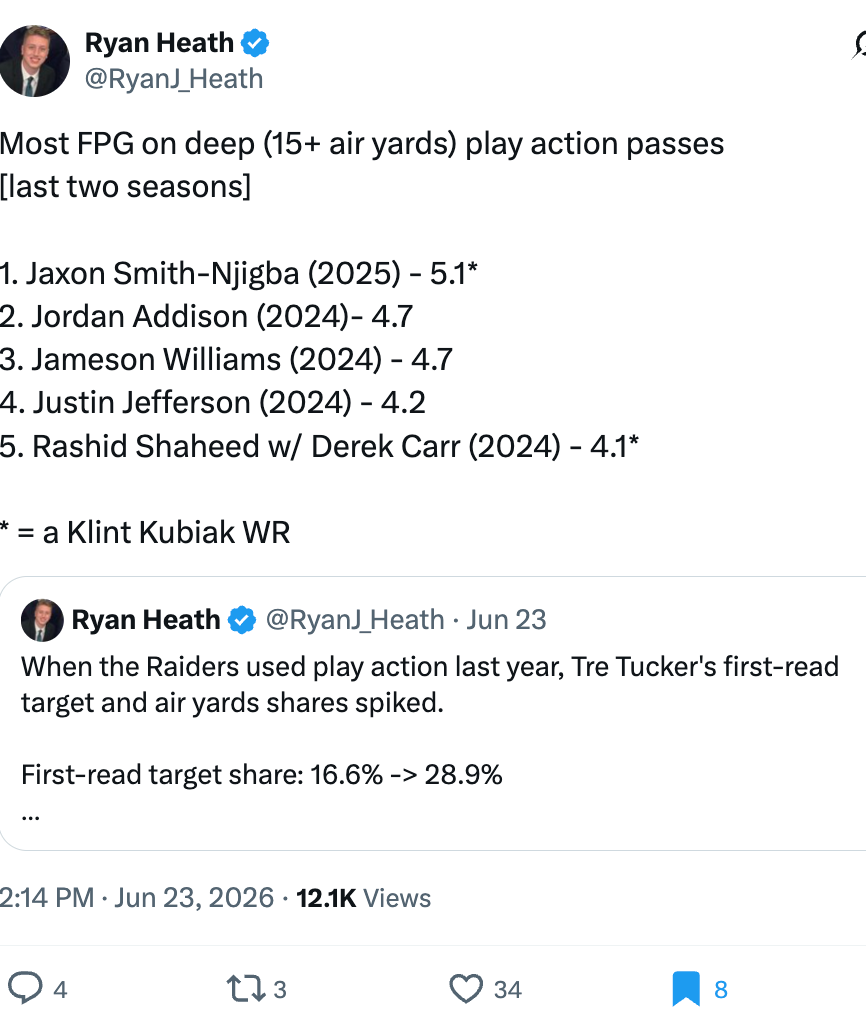Open the Jun 23 date of quoted tweet
866x1020 pixels.
[506, 620]
